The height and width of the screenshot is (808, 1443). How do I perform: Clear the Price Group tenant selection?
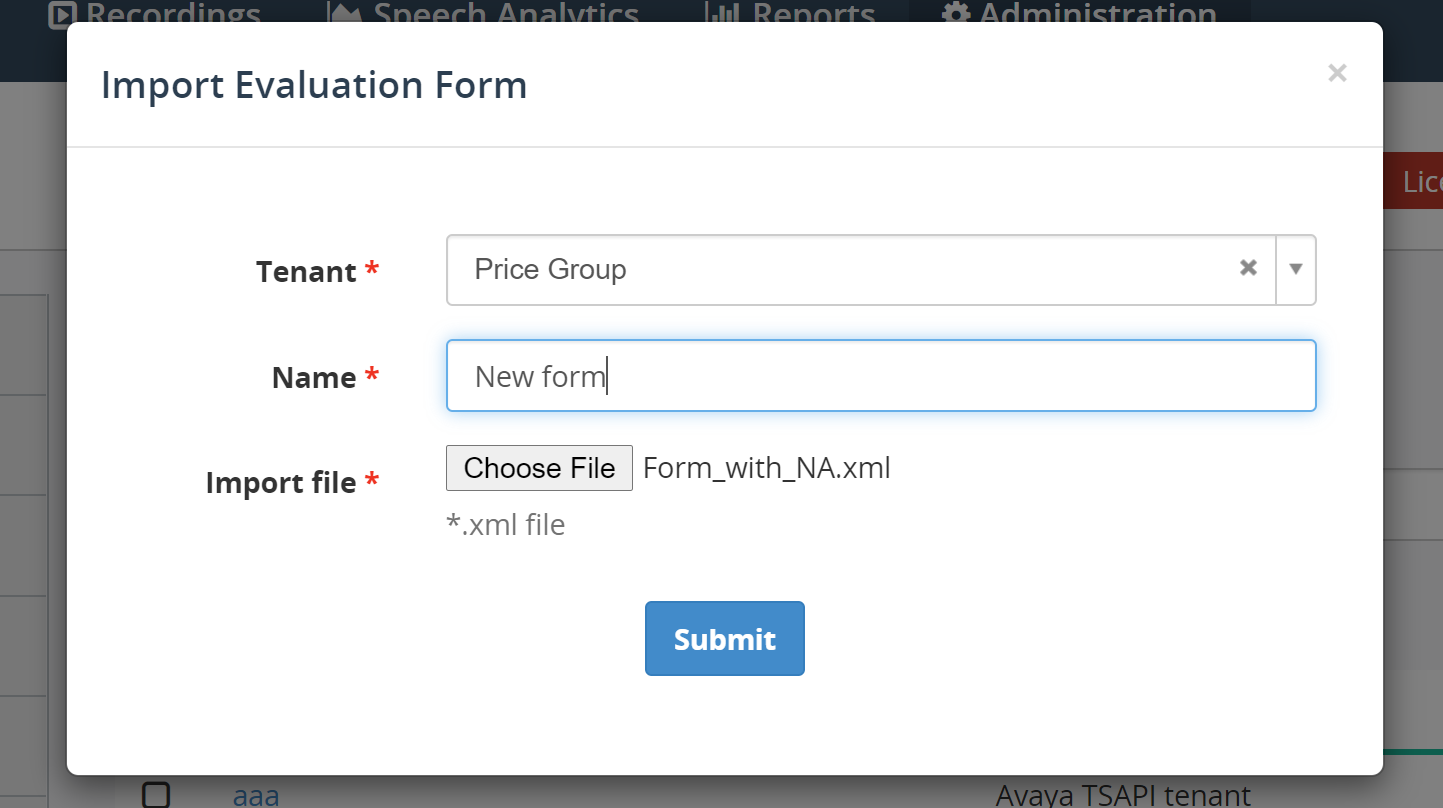click(x=1248, y=268)
